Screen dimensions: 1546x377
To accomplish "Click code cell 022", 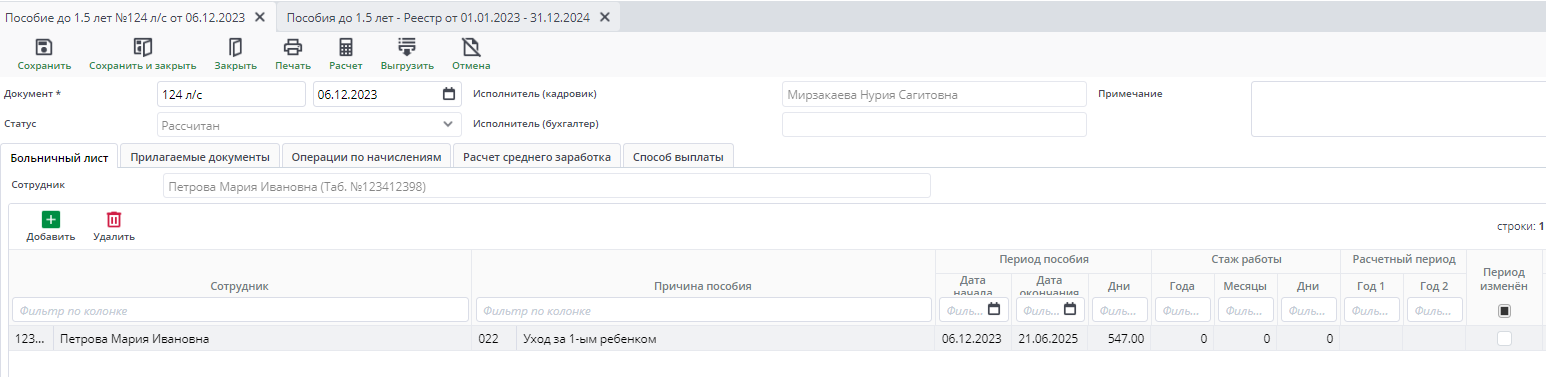I will pos(494,339).
